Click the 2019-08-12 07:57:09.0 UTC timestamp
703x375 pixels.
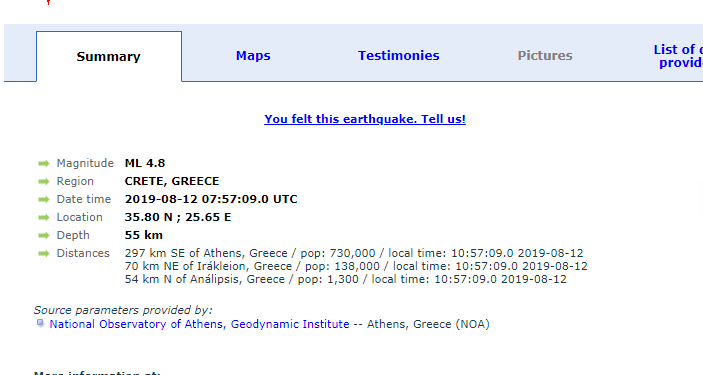(x=211, y=199)
